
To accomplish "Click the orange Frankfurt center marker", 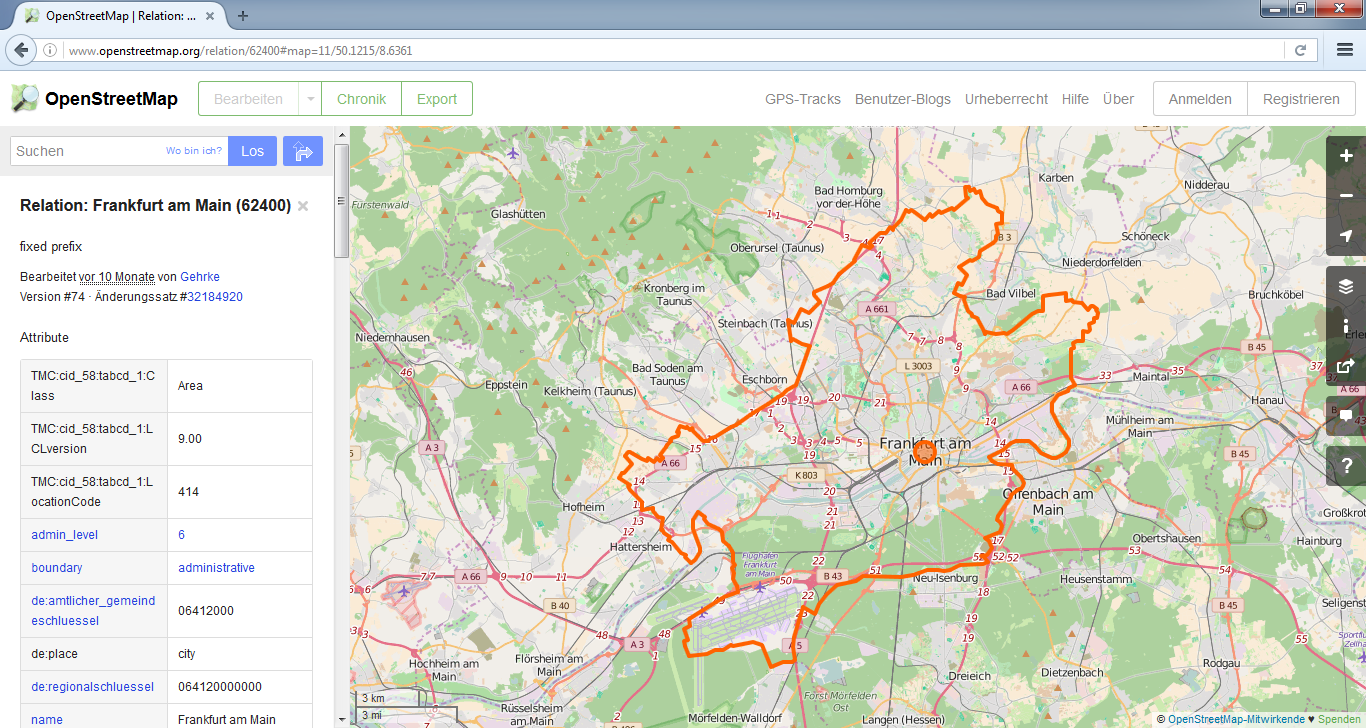I will (926, 453).
